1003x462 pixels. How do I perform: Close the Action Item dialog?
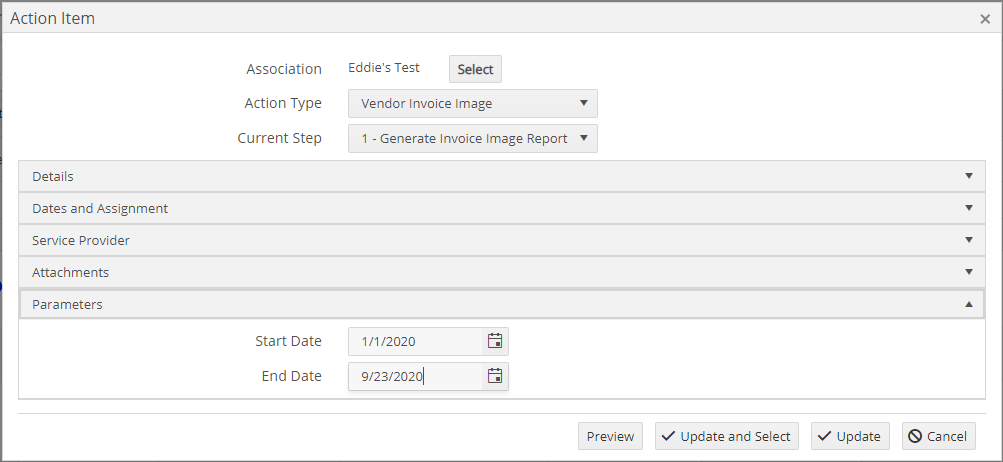(x=985, y=19)
